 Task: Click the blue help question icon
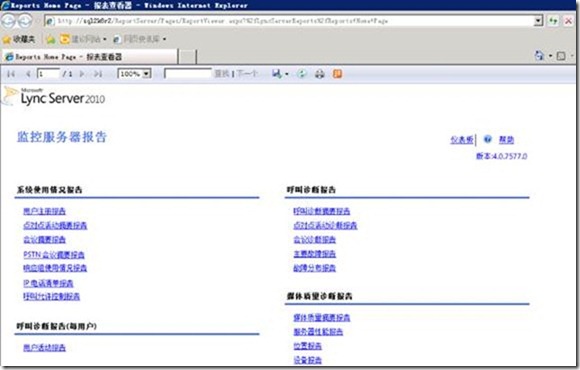pos(488,139)
